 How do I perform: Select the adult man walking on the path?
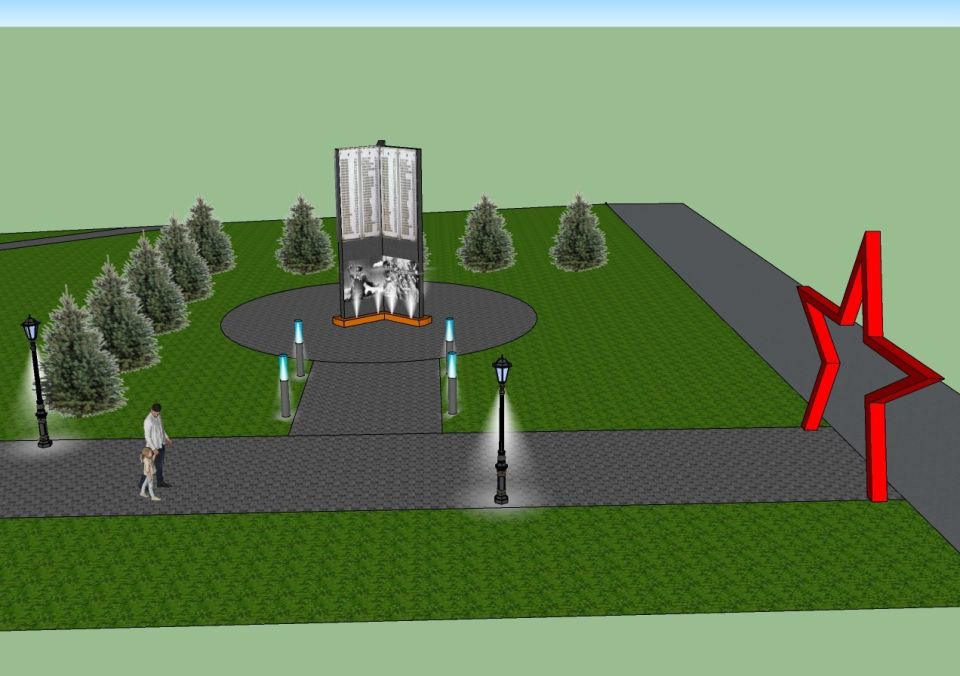(x=157, y=438)
